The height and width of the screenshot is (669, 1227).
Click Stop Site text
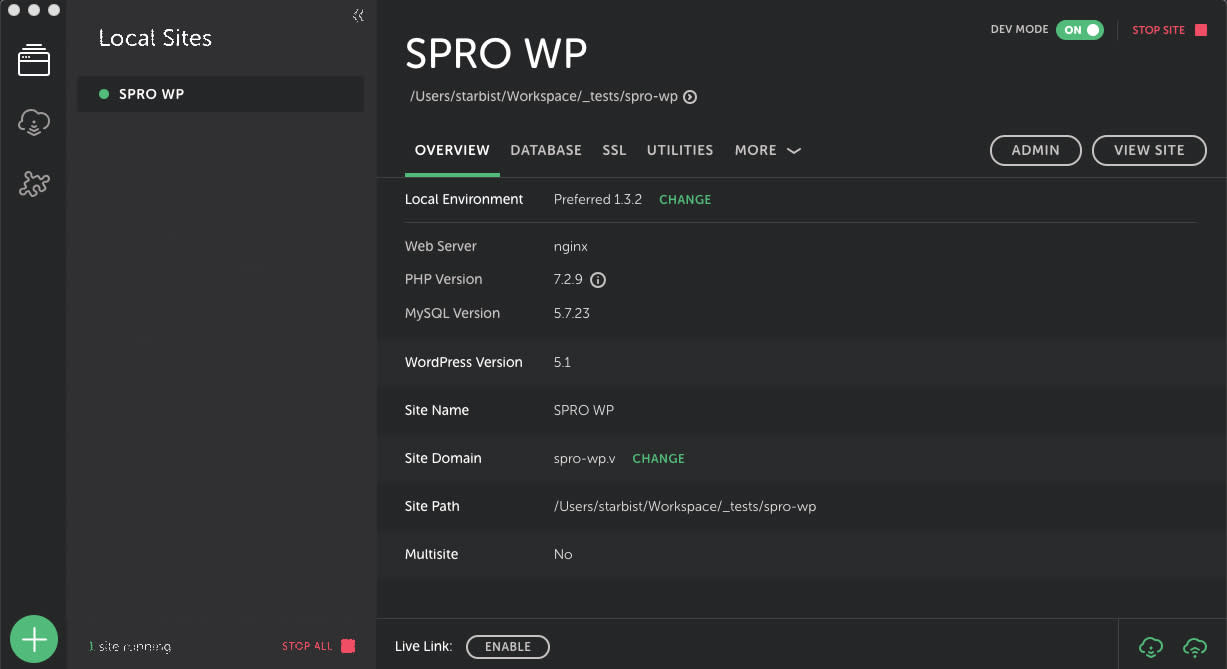pos(1158,30)
